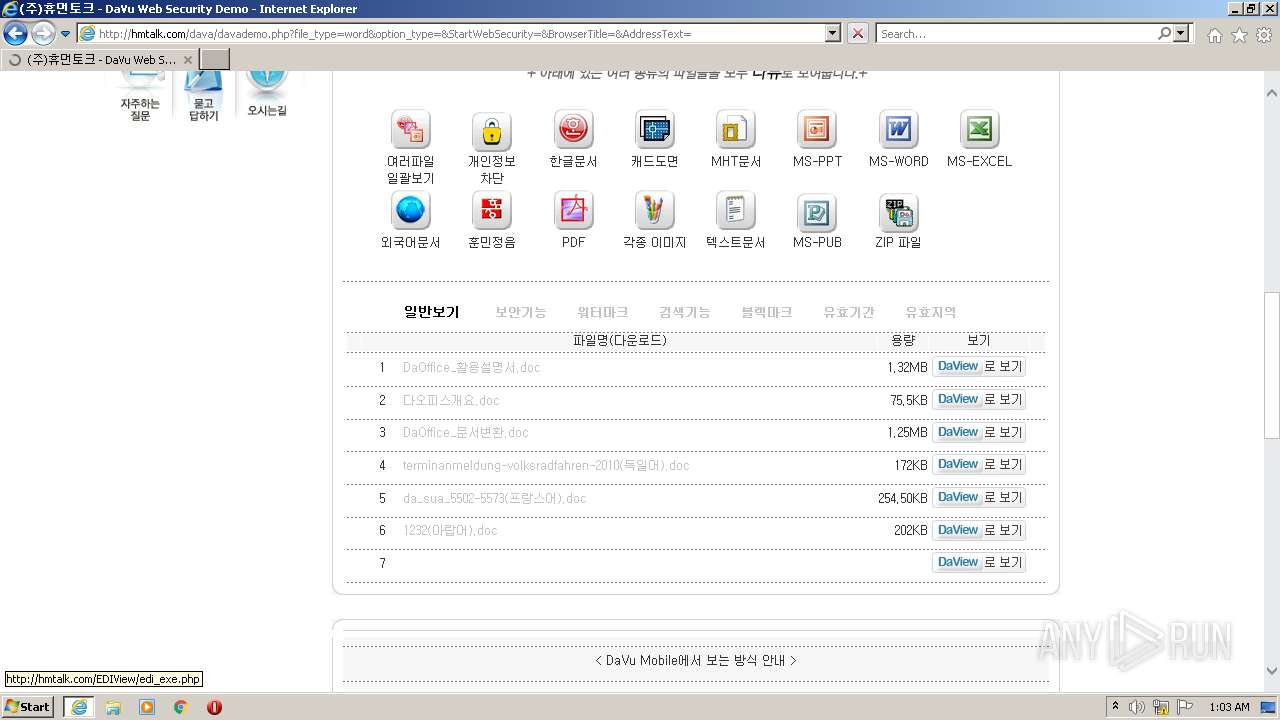
Task: View row 7 file with DaView 로 보기
Action: point(979,562)
